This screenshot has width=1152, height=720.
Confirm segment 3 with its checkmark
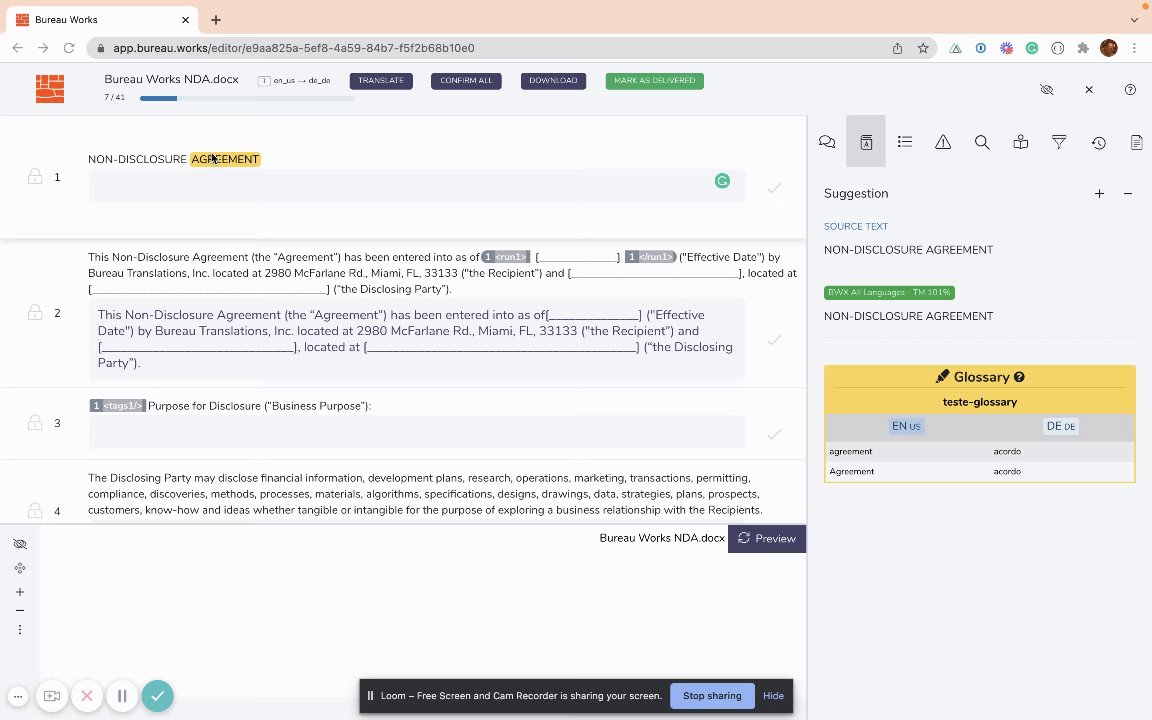(774, 435)
